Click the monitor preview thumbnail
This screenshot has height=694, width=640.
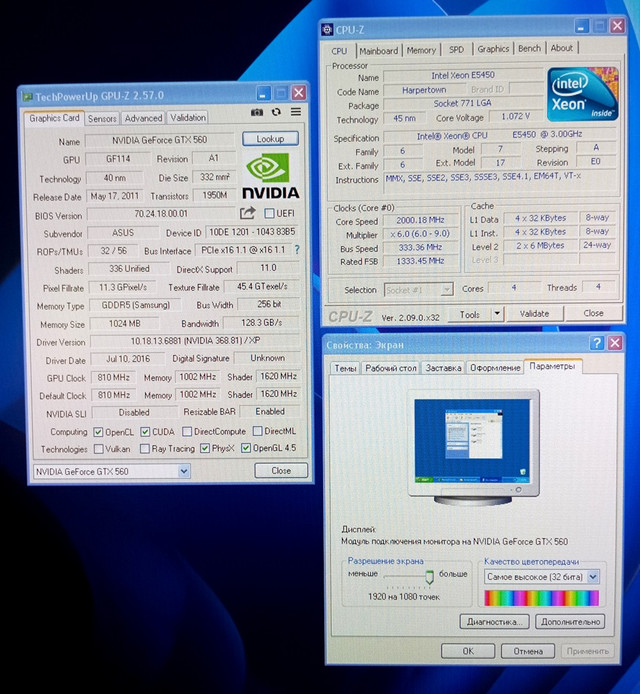pos(473,447)
